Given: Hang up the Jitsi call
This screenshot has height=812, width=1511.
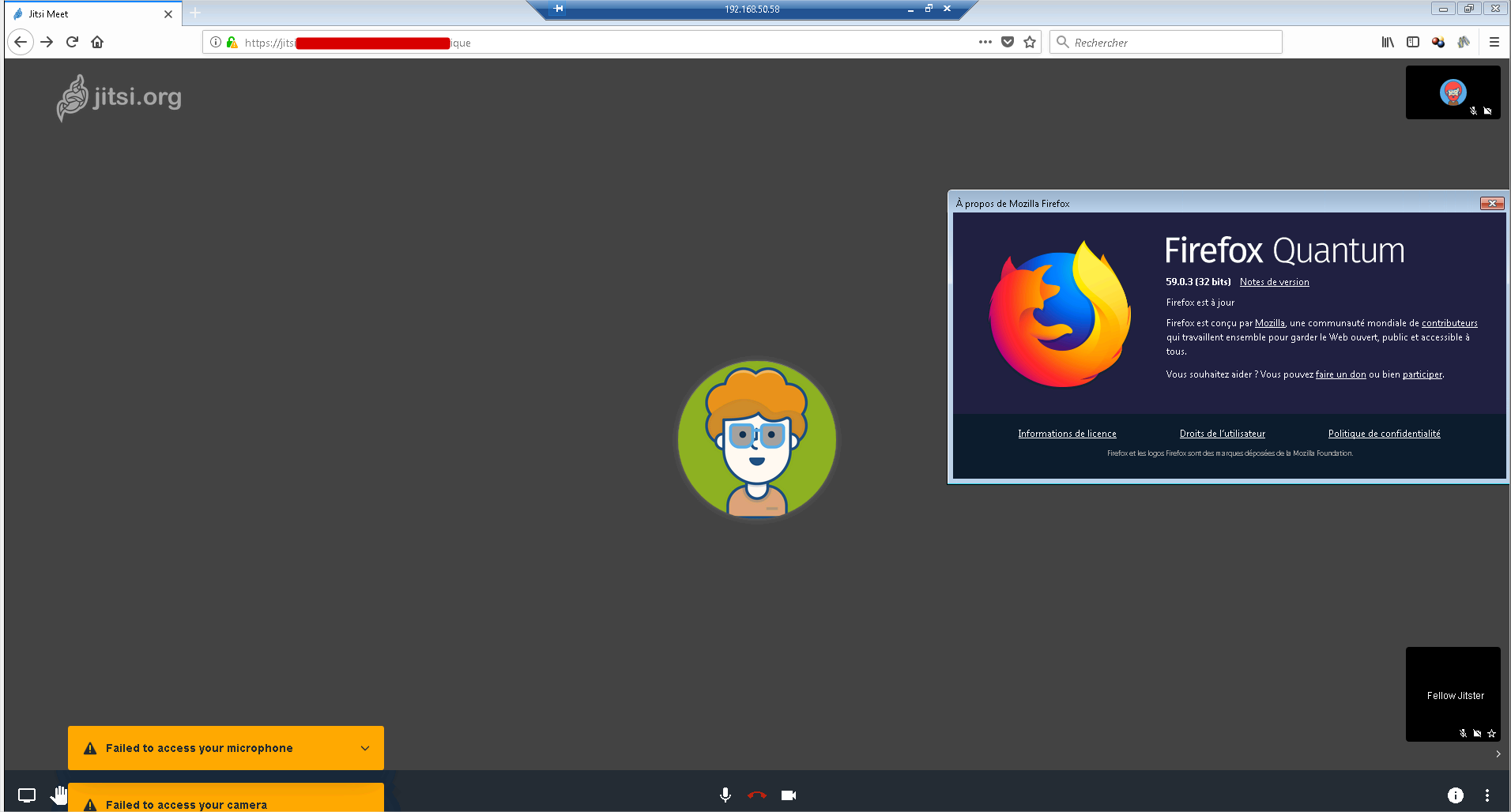Looking at the screenshot, I should 757,795.
